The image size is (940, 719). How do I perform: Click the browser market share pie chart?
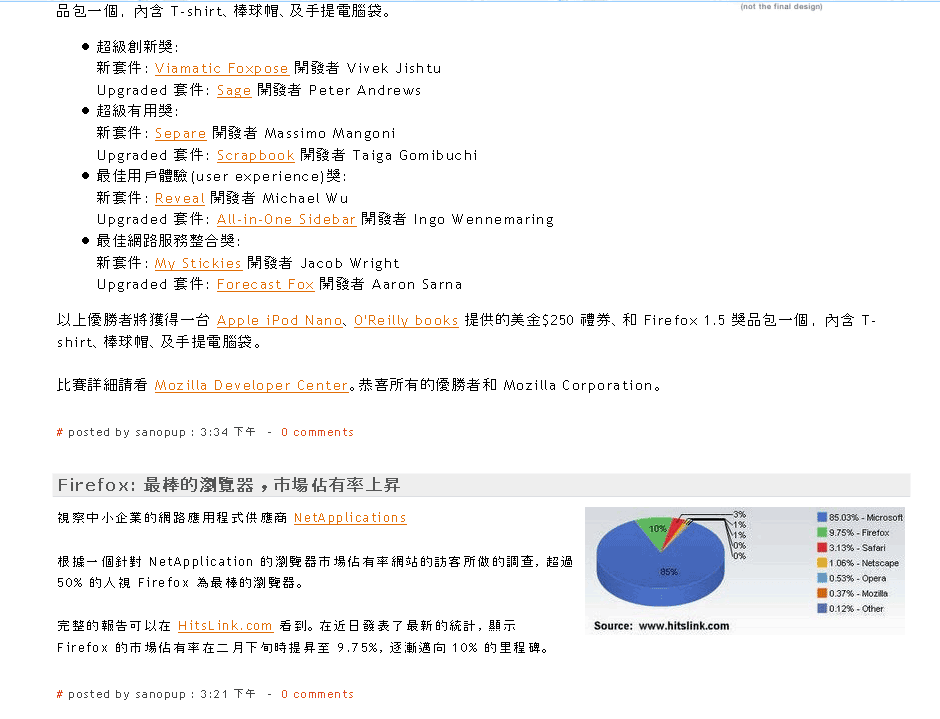pyautogui.click(x=661, y=561)
